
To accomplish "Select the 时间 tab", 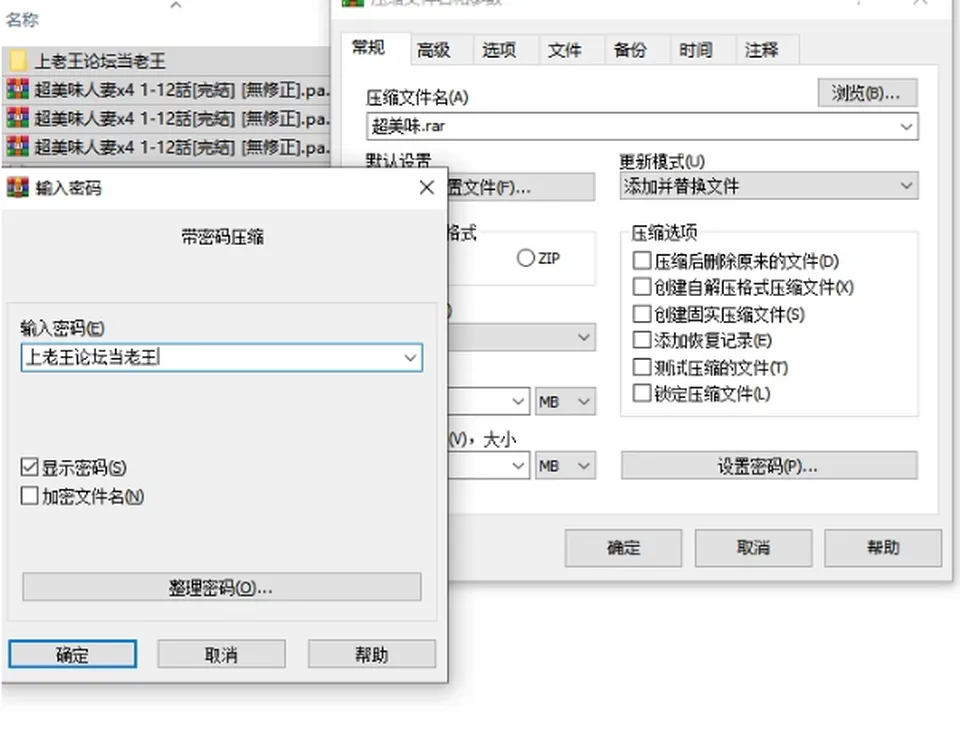I will tap(696, 50).
